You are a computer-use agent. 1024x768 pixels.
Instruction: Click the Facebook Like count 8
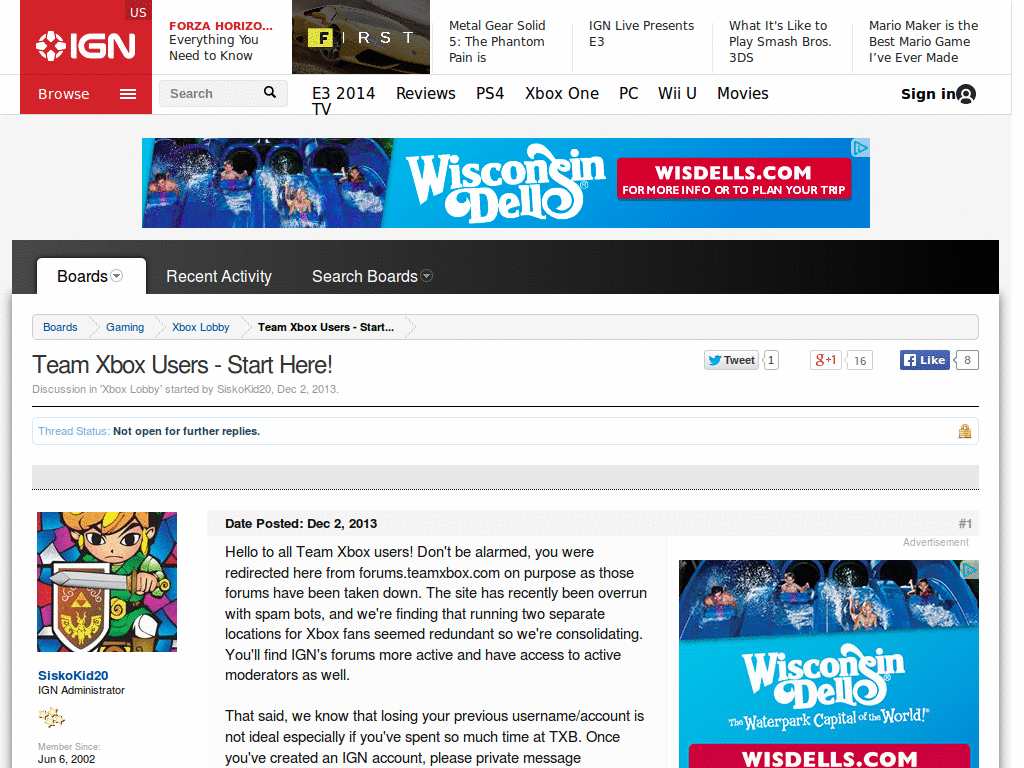[x=967, y=360]
